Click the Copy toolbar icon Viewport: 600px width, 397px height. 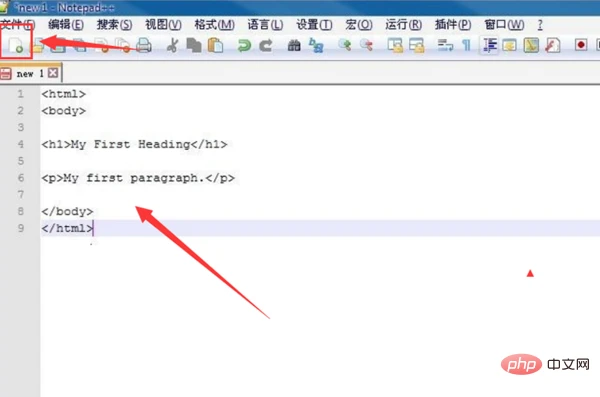click(x=194, y=46)
